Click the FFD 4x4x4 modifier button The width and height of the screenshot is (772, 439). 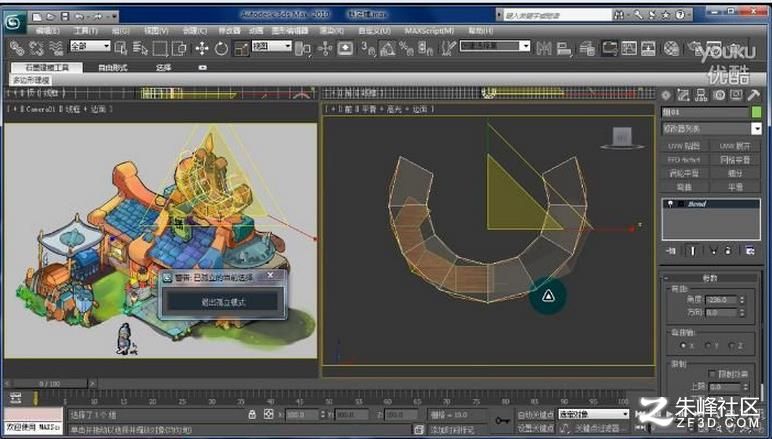(x=684, y=160)
